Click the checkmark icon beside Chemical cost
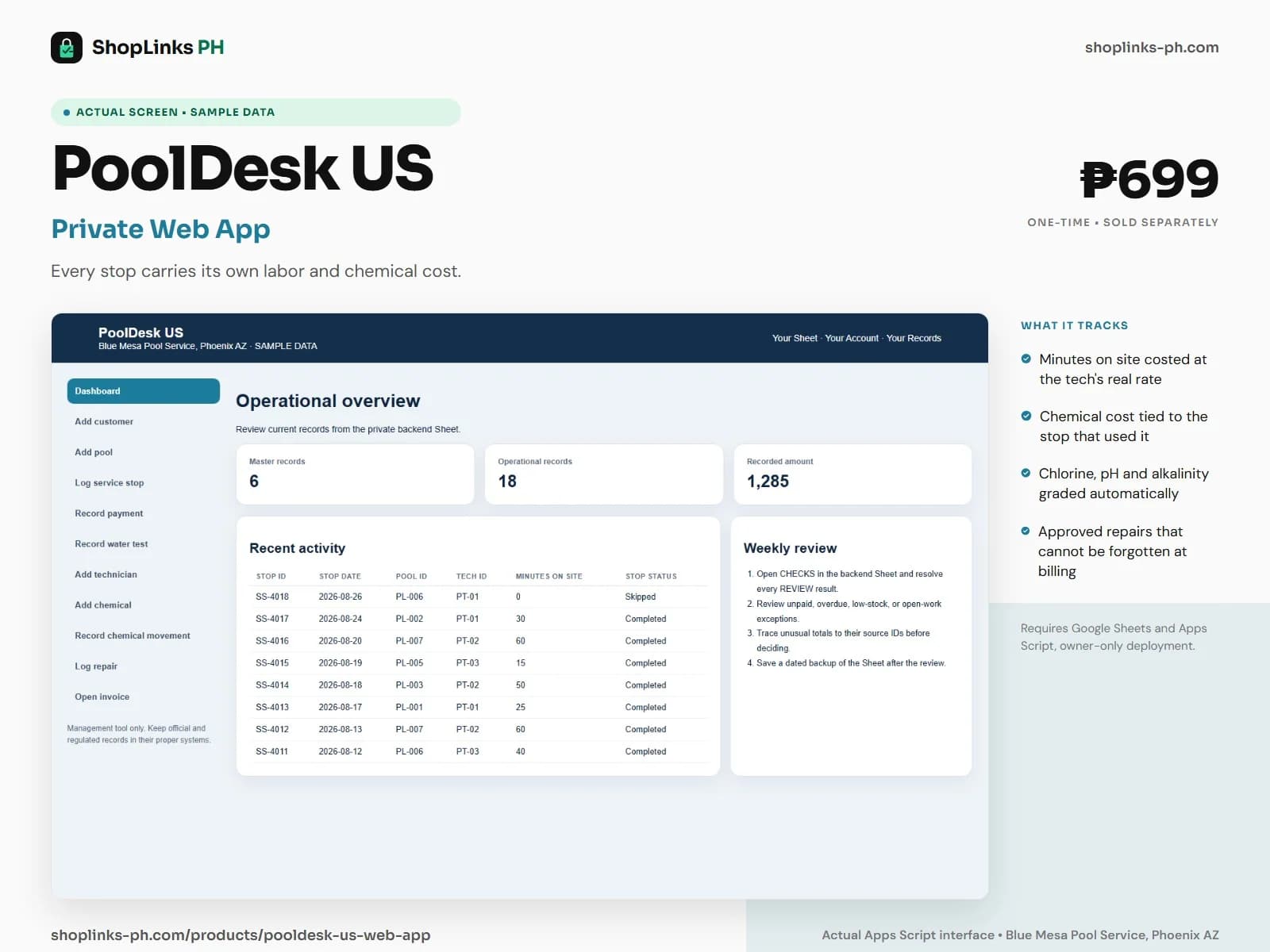The image size is (1270, 952). [1026, 416]
